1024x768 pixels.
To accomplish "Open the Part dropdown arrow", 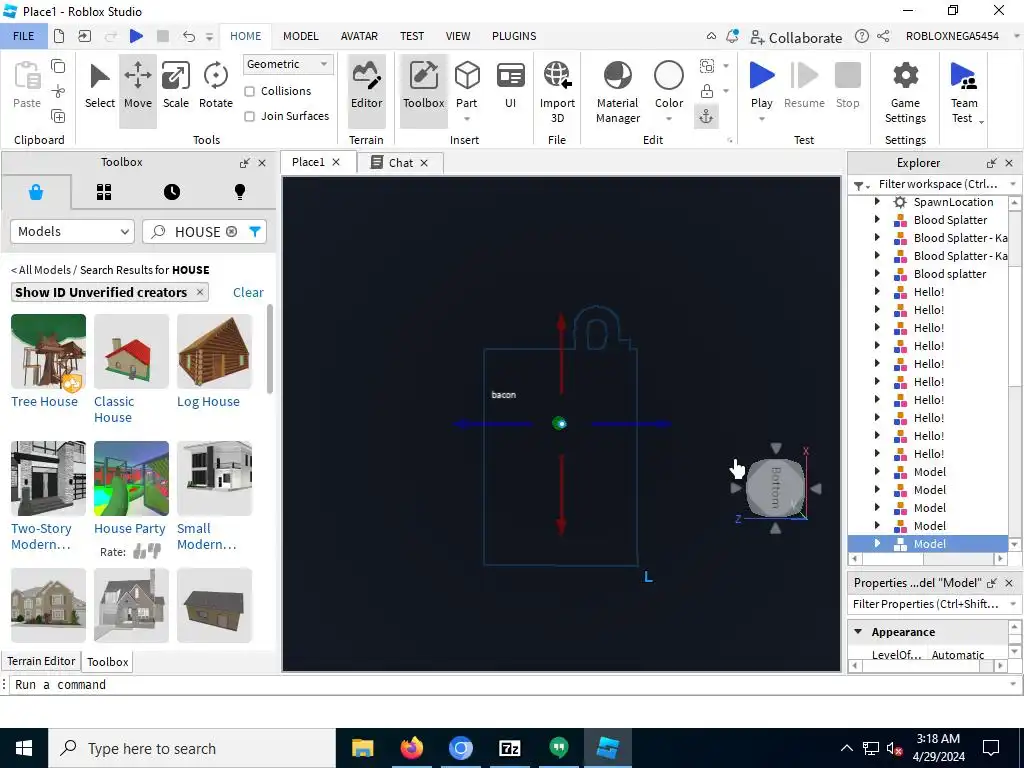I will [467, 119].
